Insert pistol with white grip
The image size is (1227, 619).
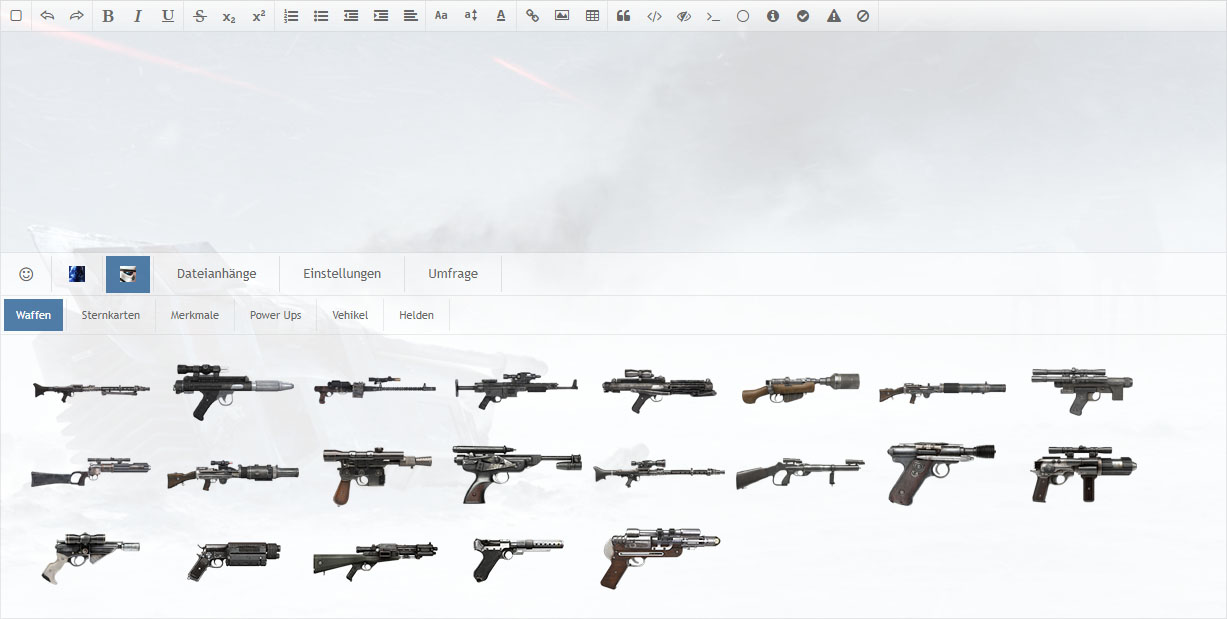91,557
